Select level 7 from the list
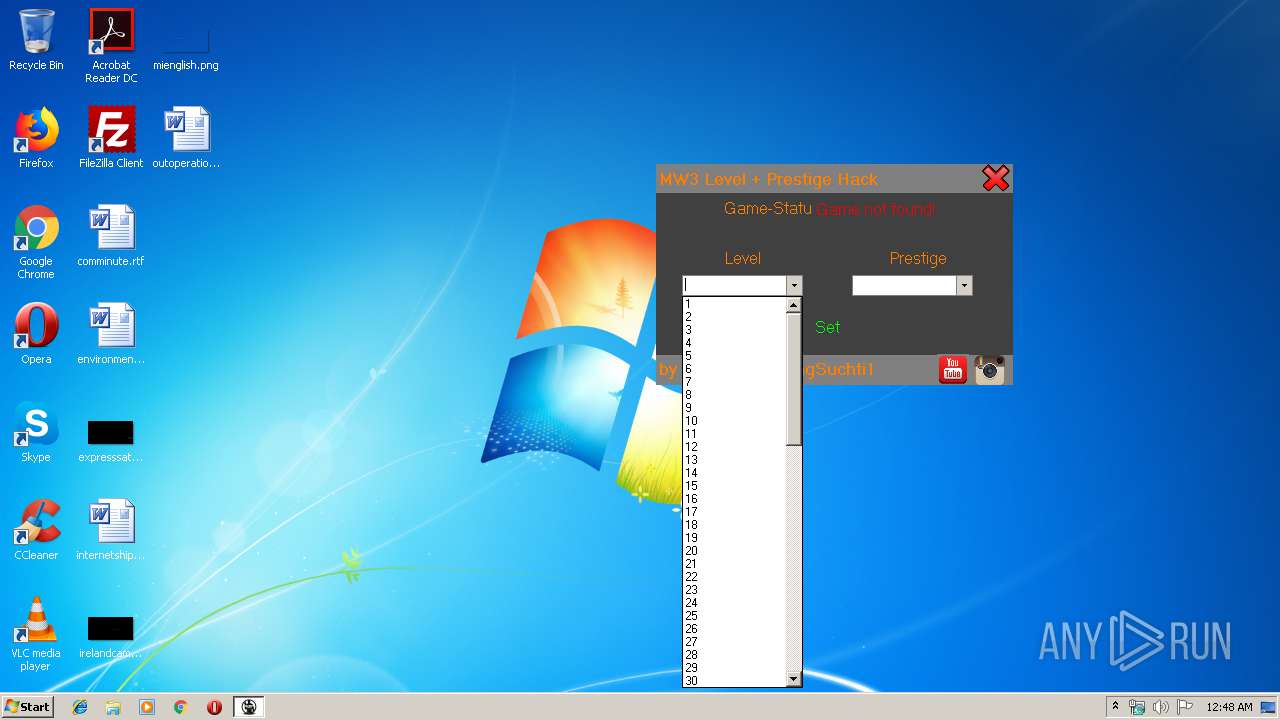The width and height of the screenshot is (1280, 720). point(734,382)
